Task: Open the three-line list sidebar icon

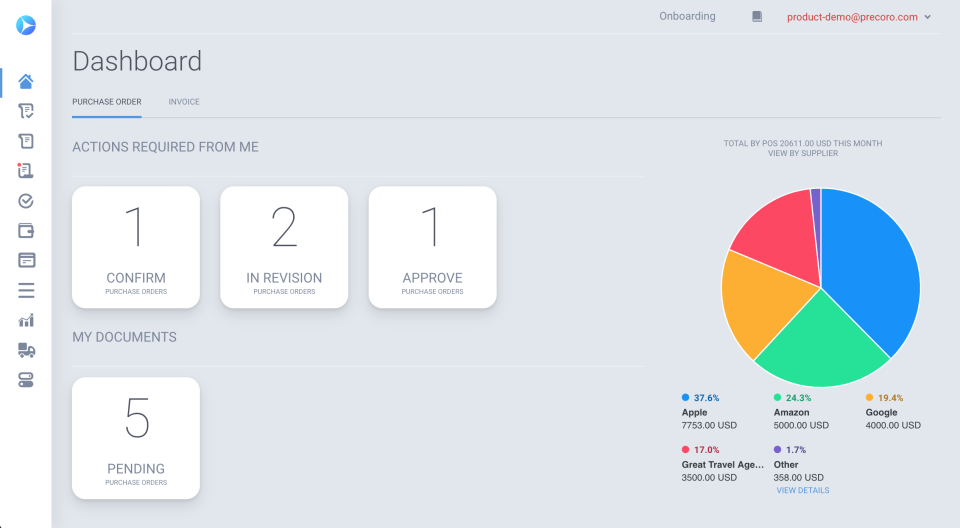Action: [26, 290]
